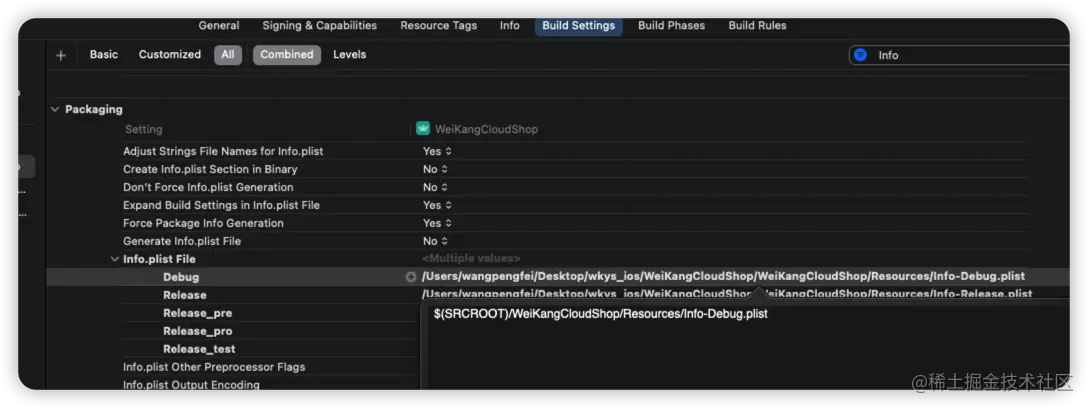Open Create Info.plist Section in Binary dropdown
This screenshot has width=1088, height=408.
pyautogui.click(x=436, y=169)
